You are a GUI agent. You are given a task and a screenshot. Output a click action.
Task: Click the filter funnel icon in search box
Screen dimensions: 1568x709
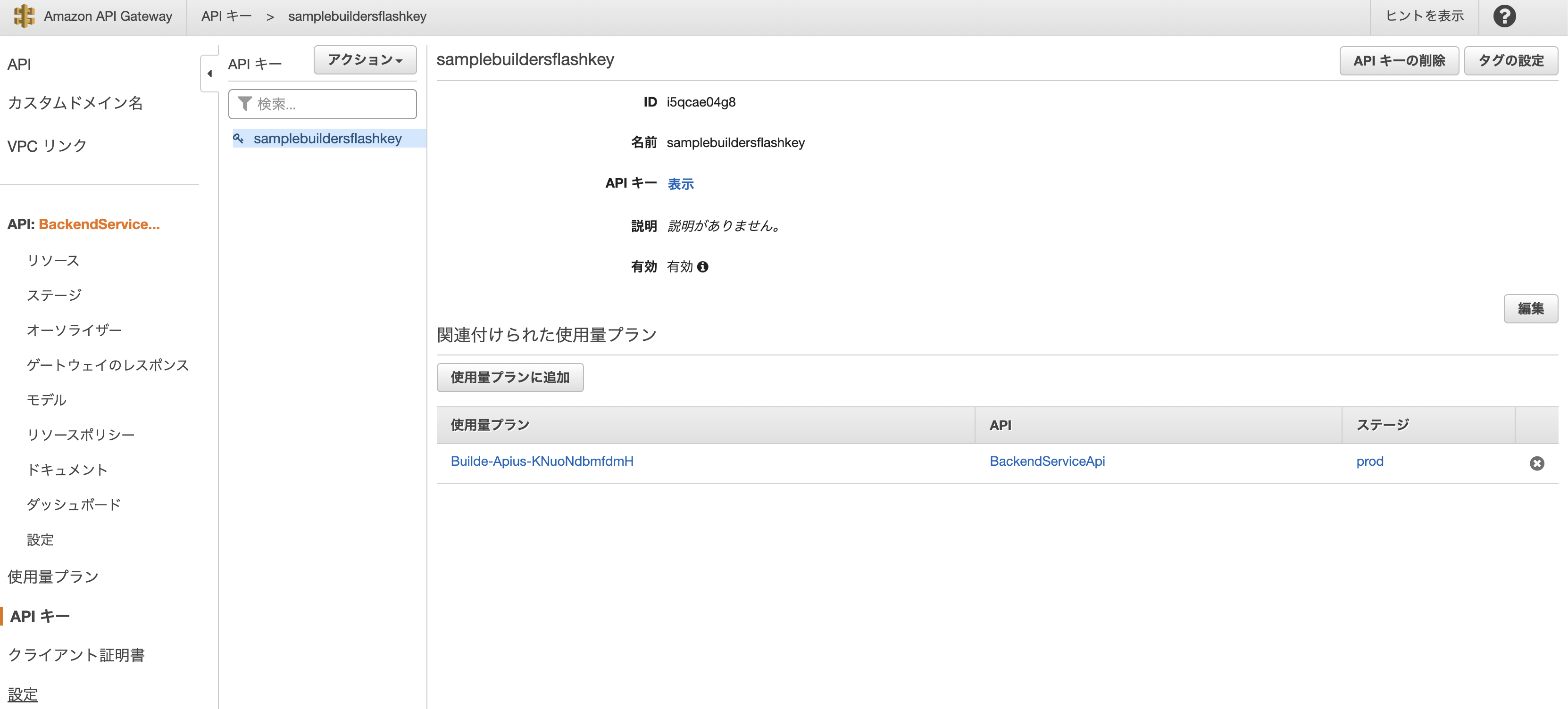click(x=245, y=104)
